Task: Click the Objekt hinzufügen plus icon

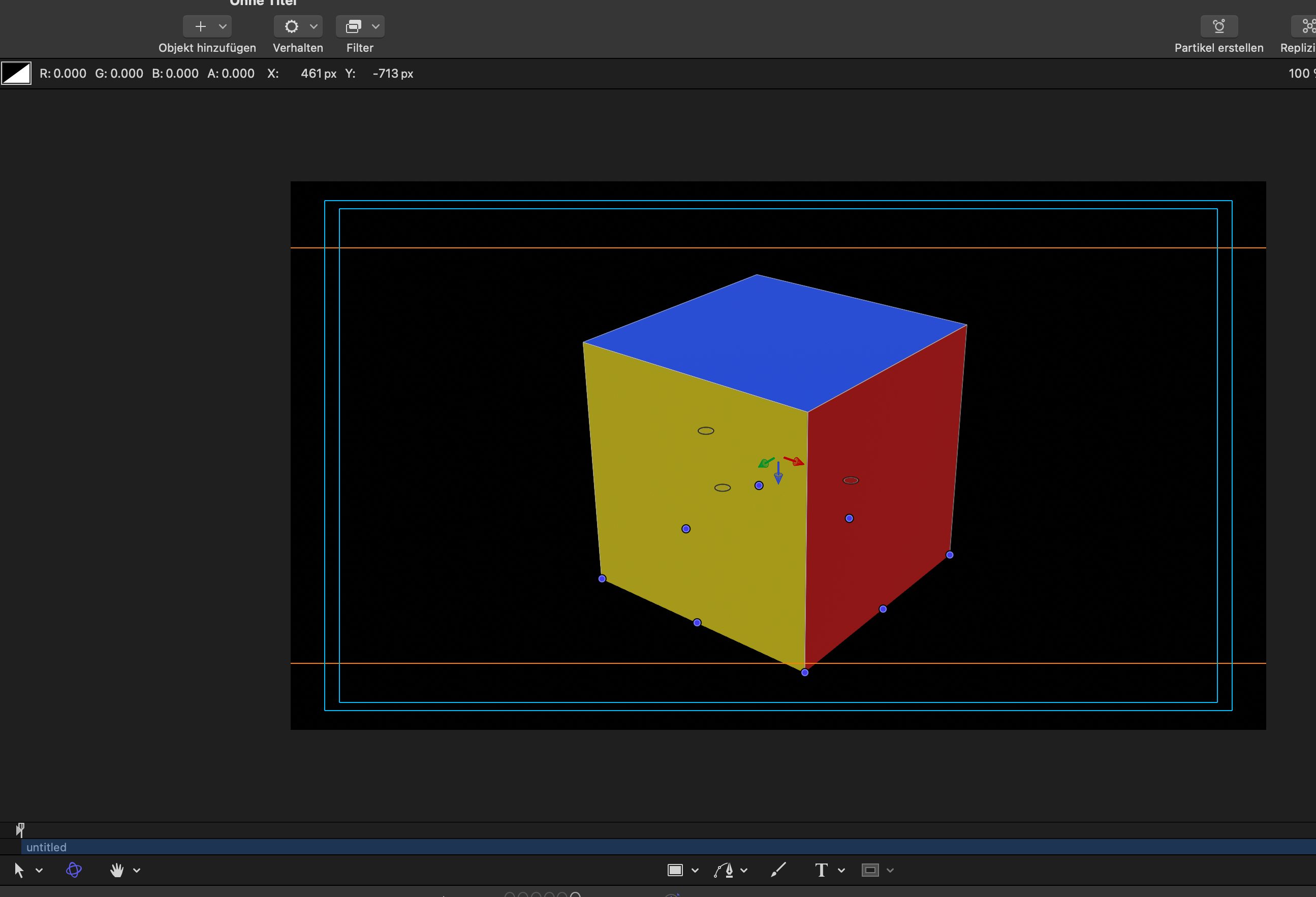Action: pos(201,26)
